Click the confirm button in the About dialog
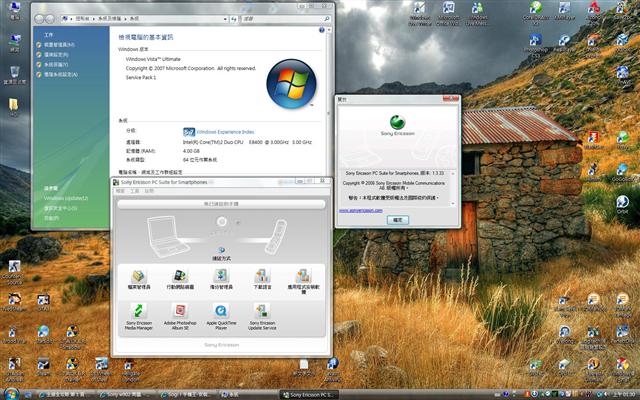 click(398, 220)
